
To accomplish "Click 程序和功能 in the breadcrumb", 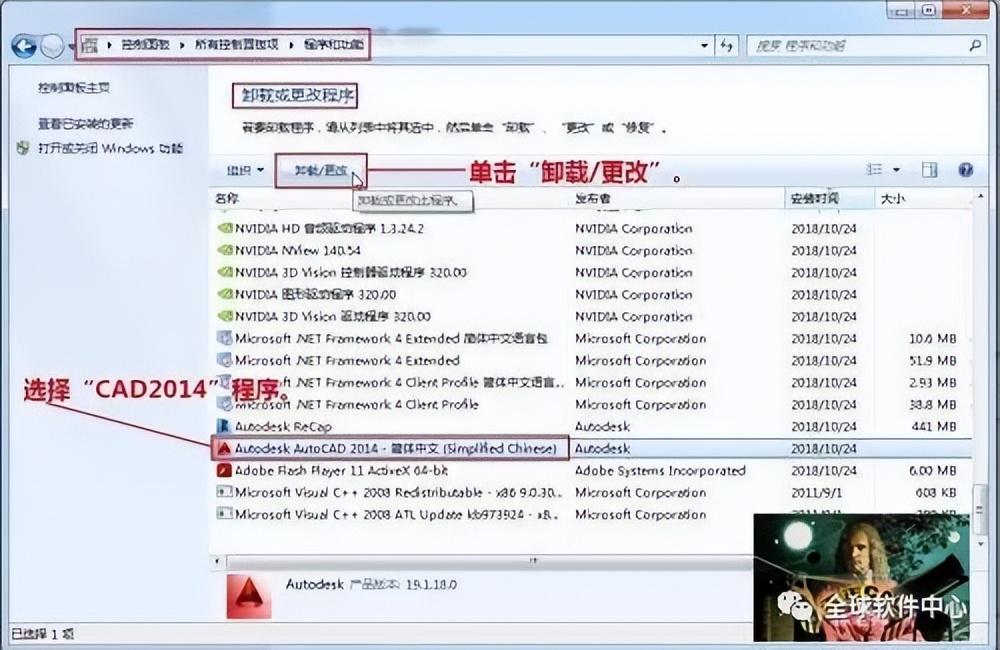I will pos(333,45).
